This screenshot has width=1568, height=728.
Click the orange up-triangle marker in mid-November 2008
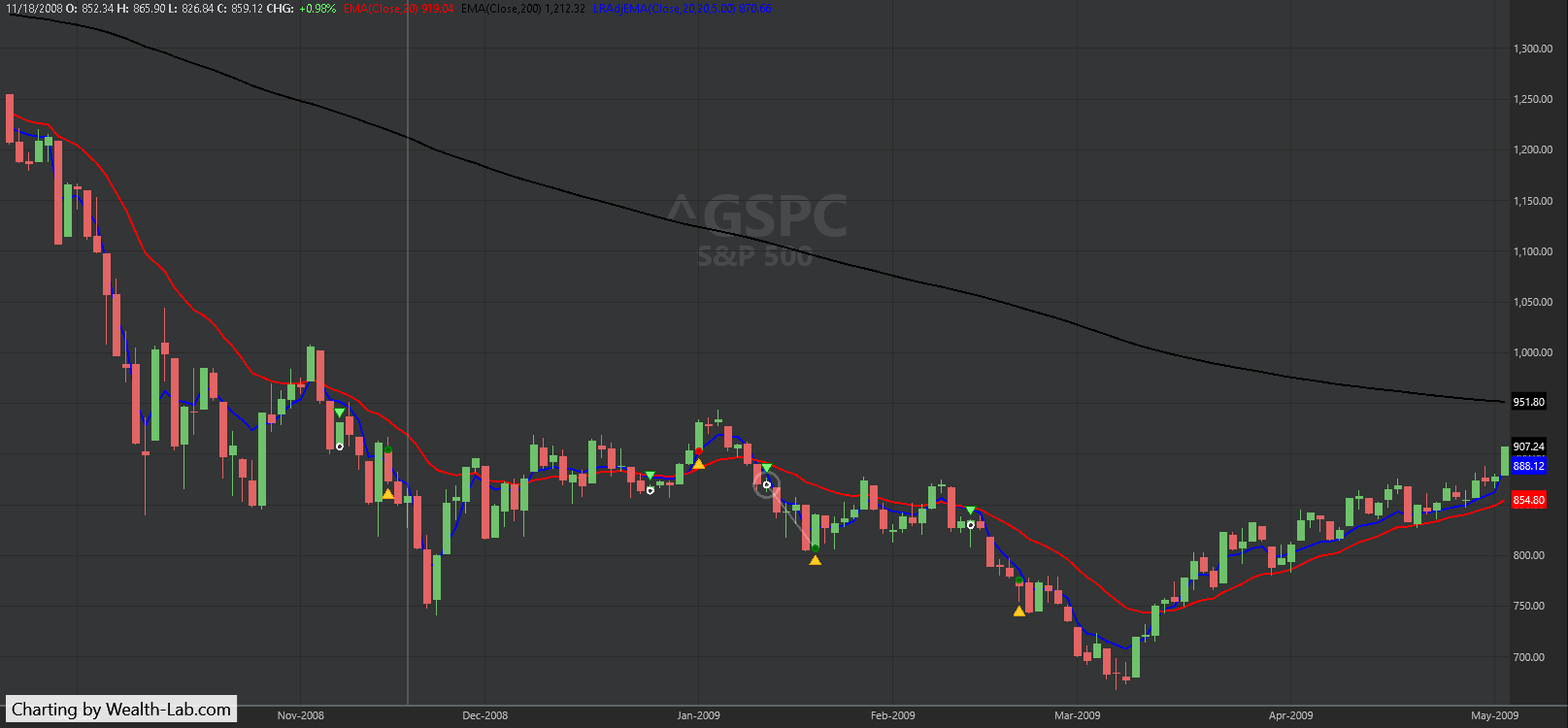coord(387,494)
